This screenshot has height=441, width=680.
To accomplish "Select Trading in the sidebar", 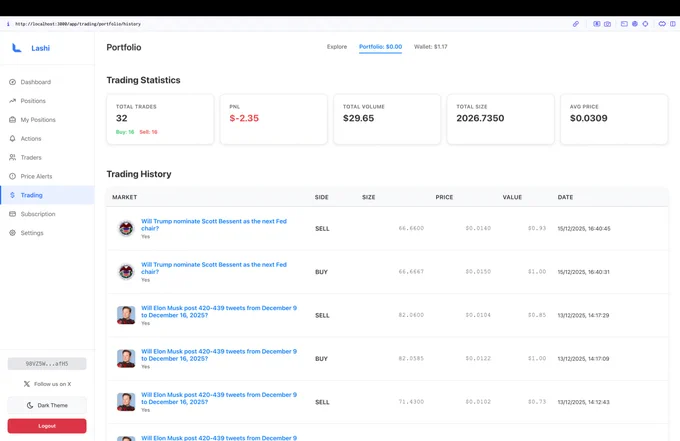I will click(47, 195).
